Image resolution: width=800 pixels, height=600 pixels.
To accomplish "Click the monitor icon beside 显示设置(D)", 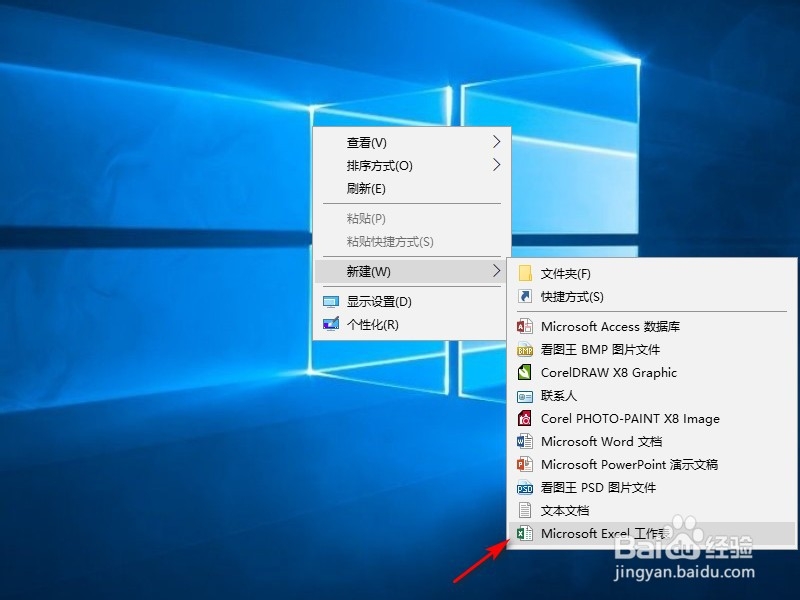I will [331, 302].
